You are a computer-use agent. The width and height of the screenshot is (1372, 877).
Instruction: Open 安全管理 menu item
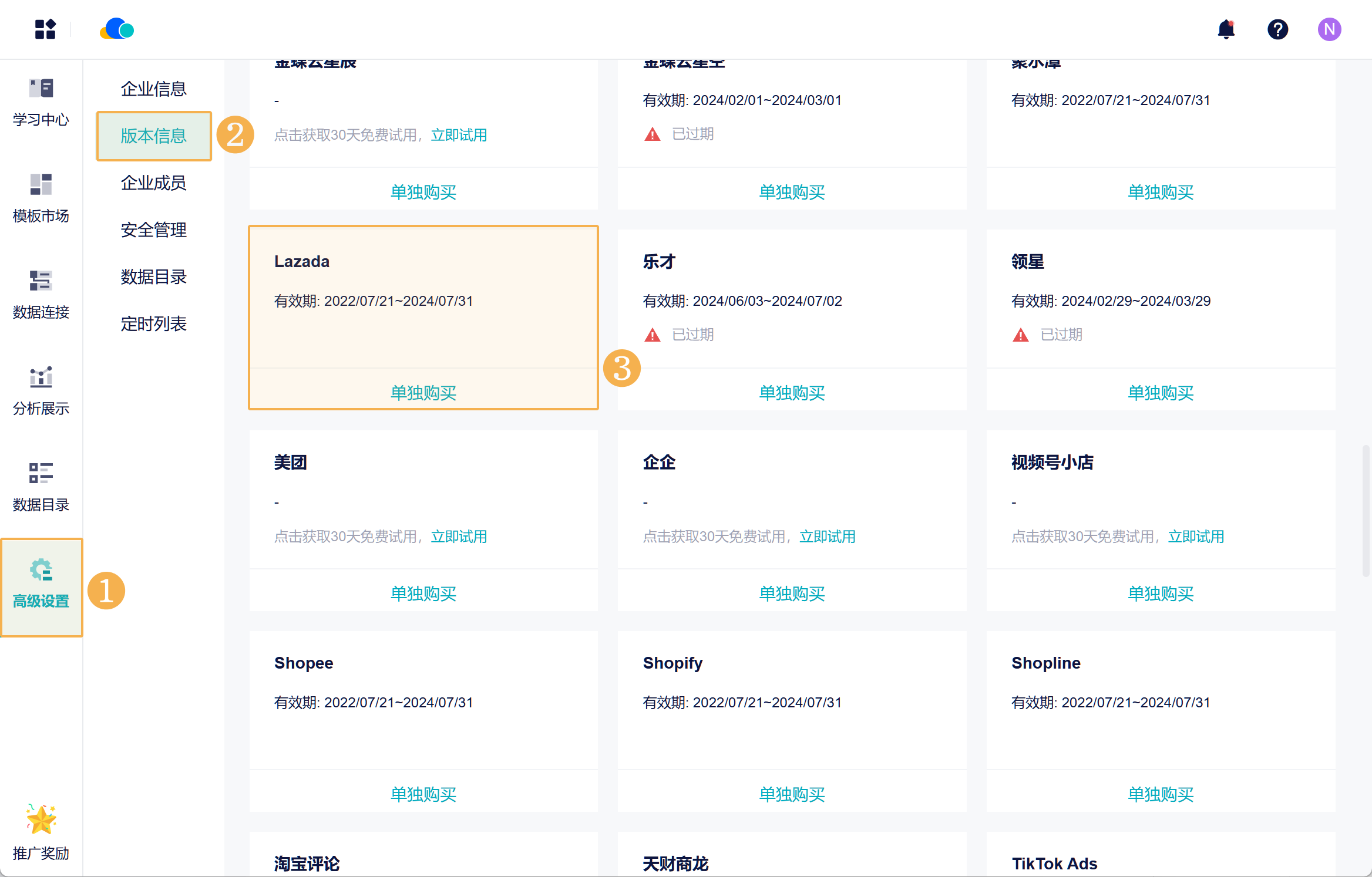click(x=153, y=230)
